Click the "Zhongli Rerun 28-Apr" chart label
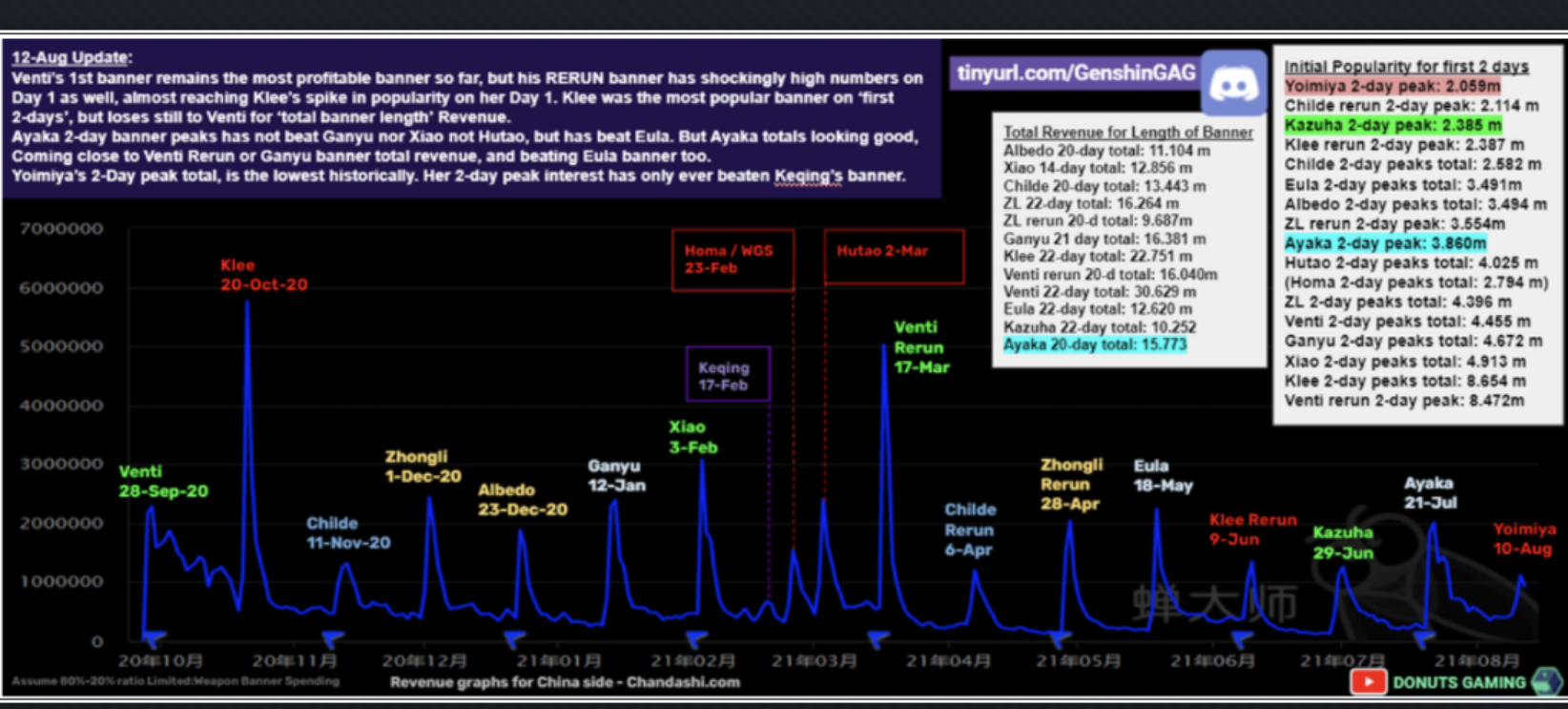This screenshot has width=1568, height=709. (x=1071, y=484)
